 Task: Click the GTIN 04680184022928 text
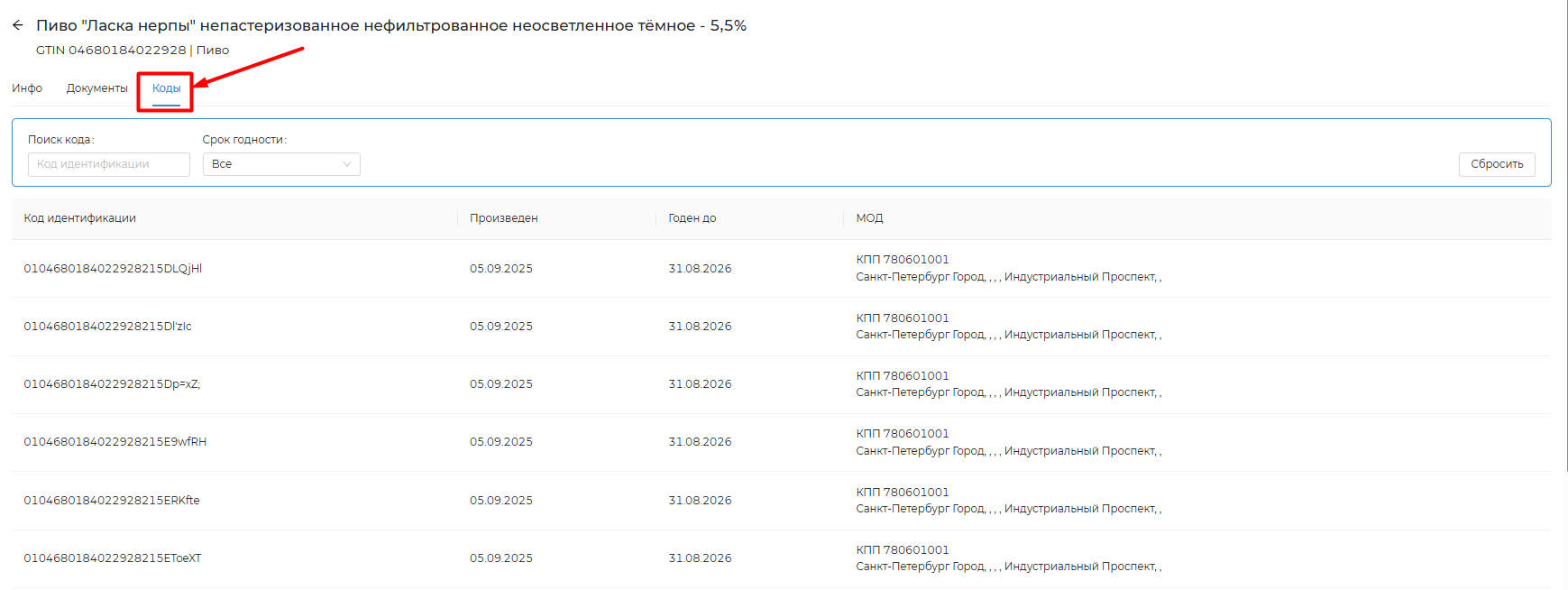tap(111, 51)
